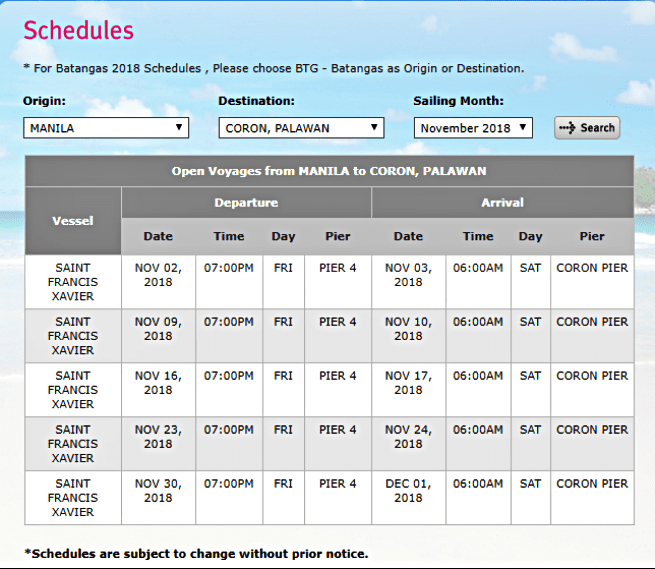The height and width of the screenshot is (569, 655).
Task: Open the Sailing Month dropdown
Action: click(x=473, y=128)
